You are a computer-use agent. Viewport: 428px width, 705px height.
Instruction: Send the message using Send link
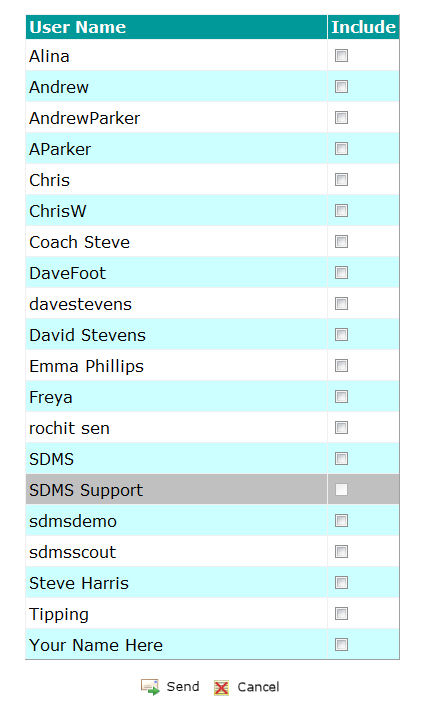[x=183, y=687]
